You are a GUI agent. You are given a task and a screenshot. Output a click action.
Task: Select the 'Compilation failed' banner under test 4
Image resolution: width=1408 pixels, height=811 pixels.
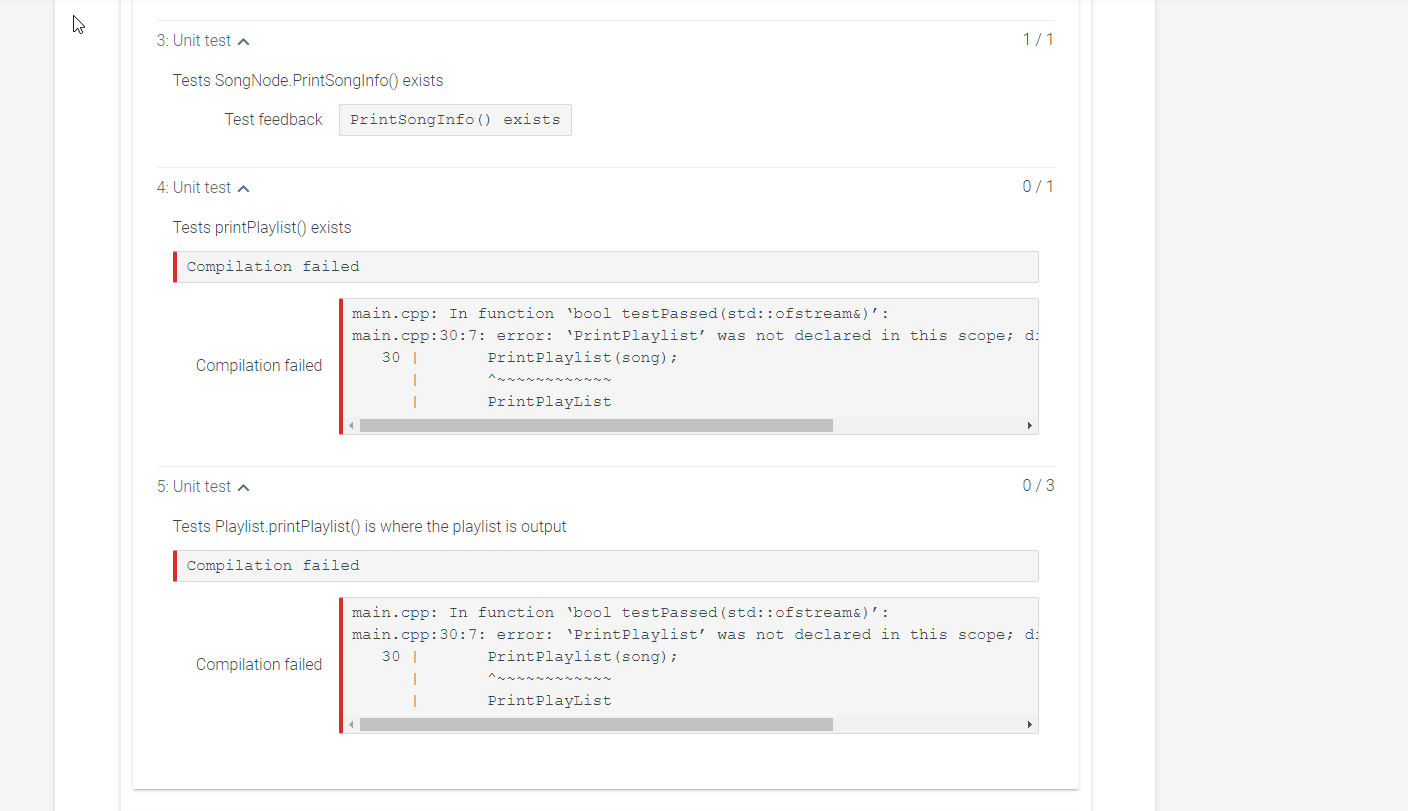coord(606,266)
